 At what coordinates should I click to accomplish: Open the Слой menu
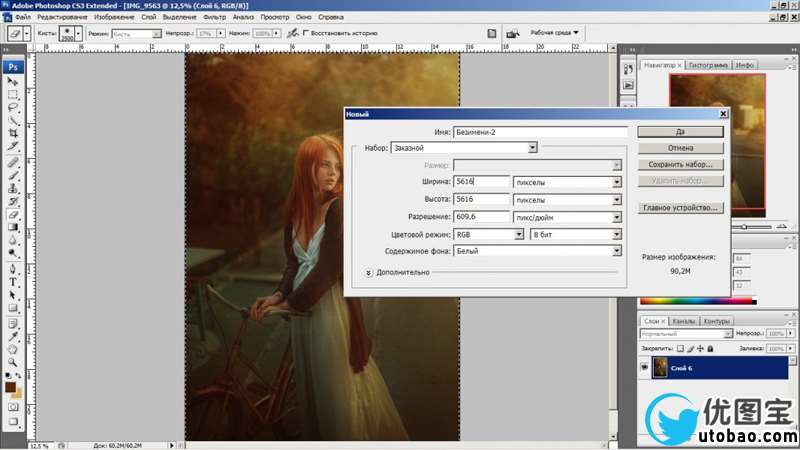pos(148,17)
